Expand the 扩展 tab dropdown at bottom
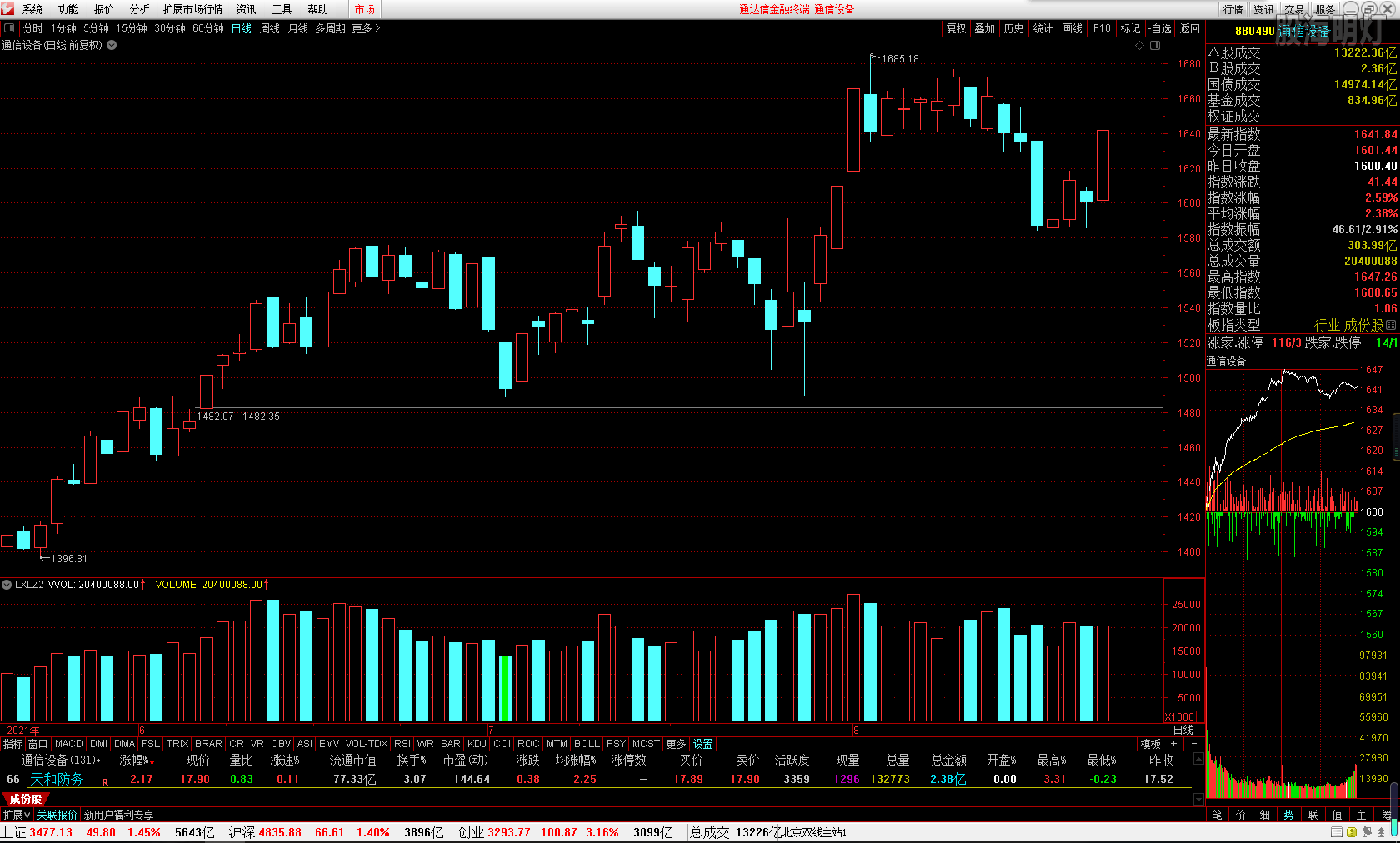1400x843 pixels. [x=17, y=815]
